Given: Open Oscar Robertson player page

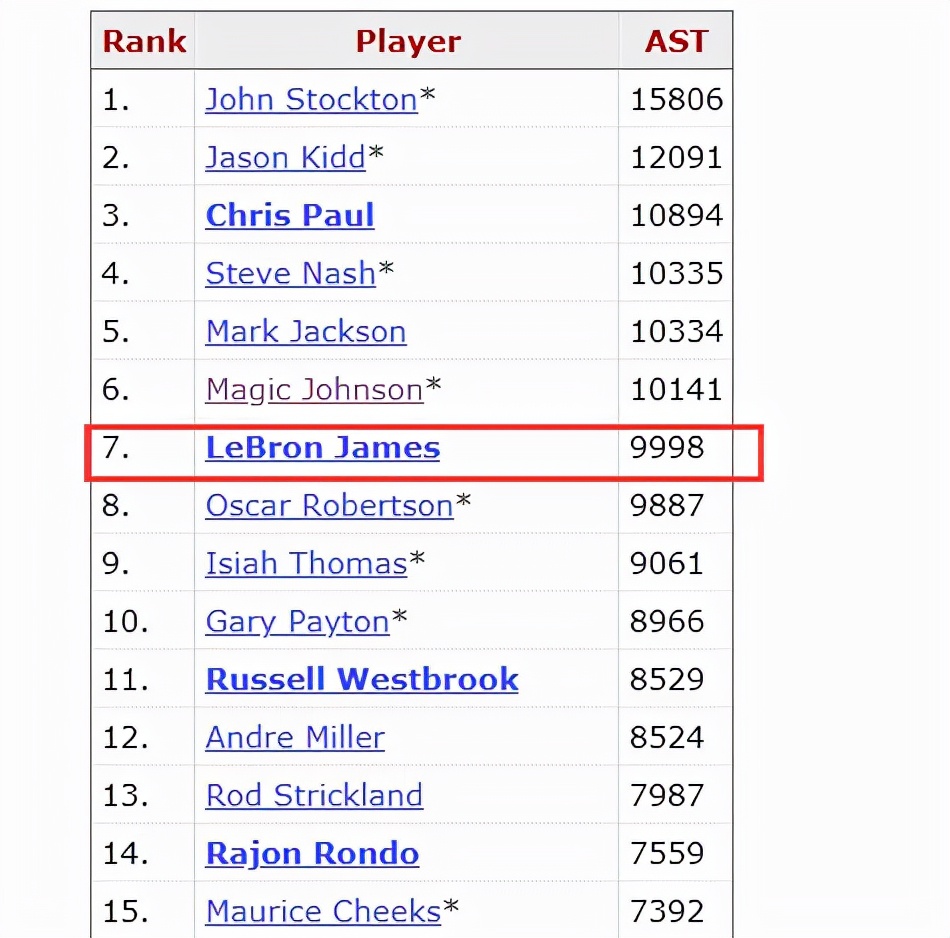Looking at the screenshot, I should [329, 505].
